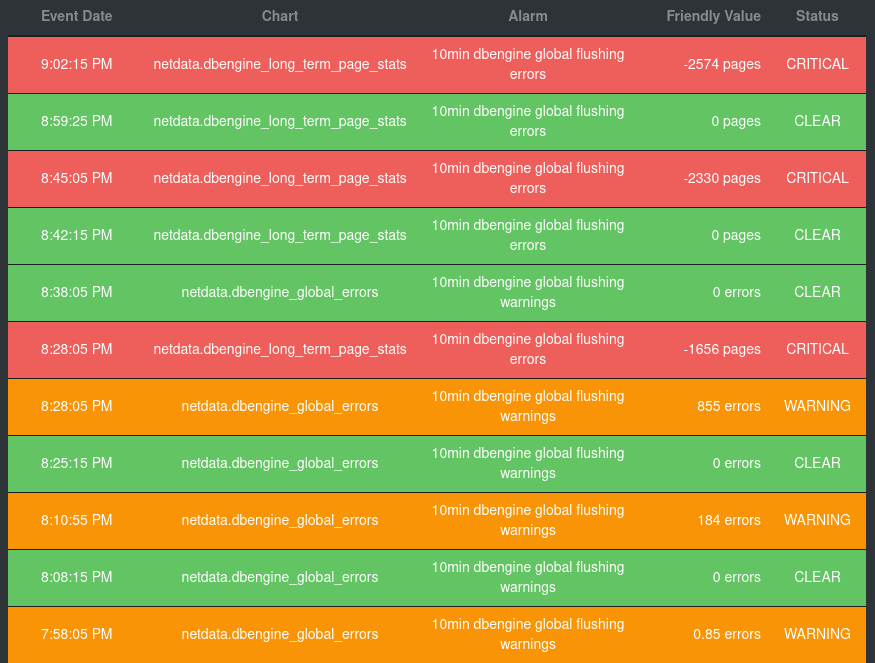875x663 pixels.
Task: Open the netdata.dbengine_global_errors chart link
Action: pyautogui.click(x=279, y=292)
